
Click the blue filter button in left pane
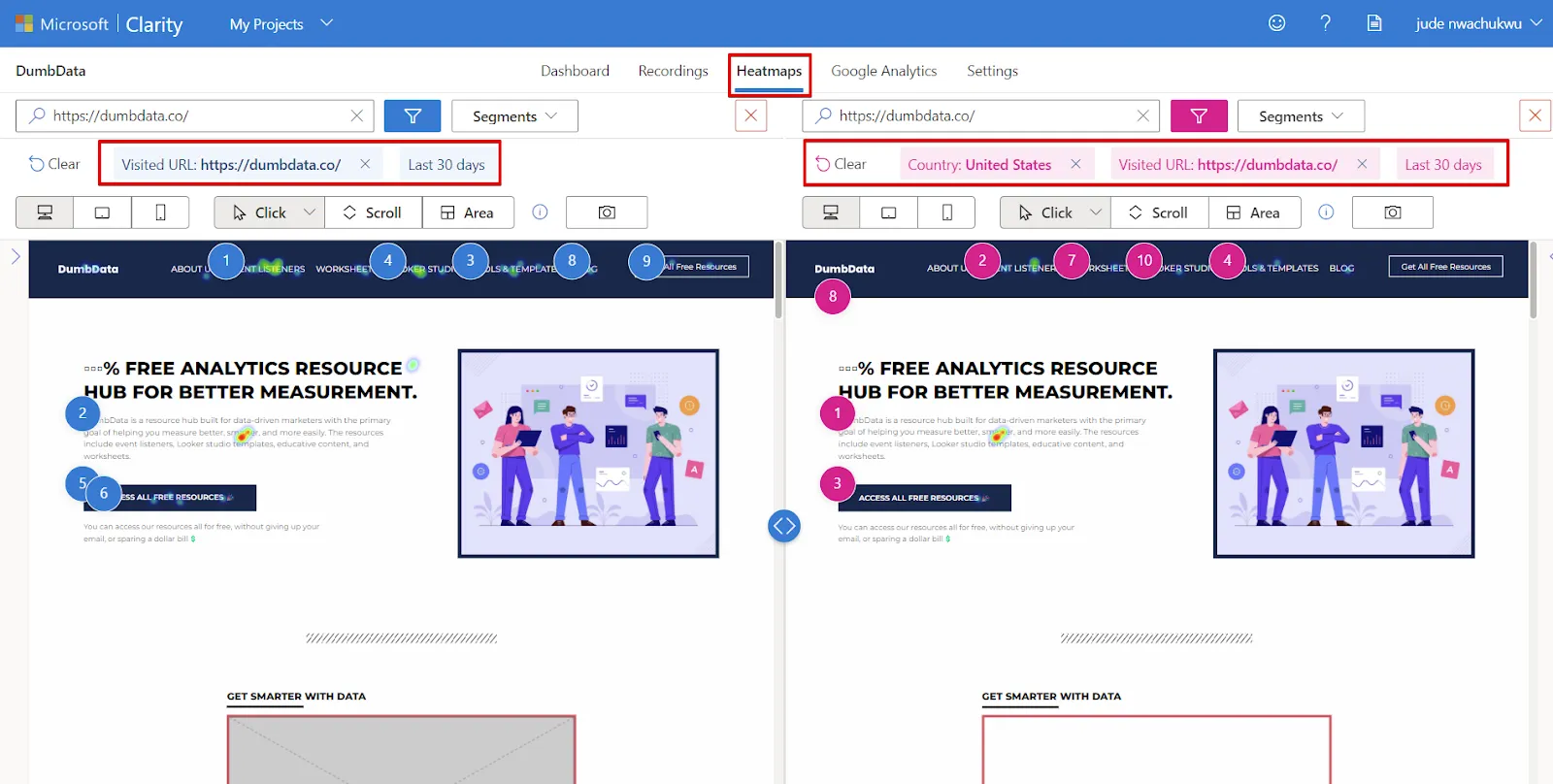[x=413, y=115]
